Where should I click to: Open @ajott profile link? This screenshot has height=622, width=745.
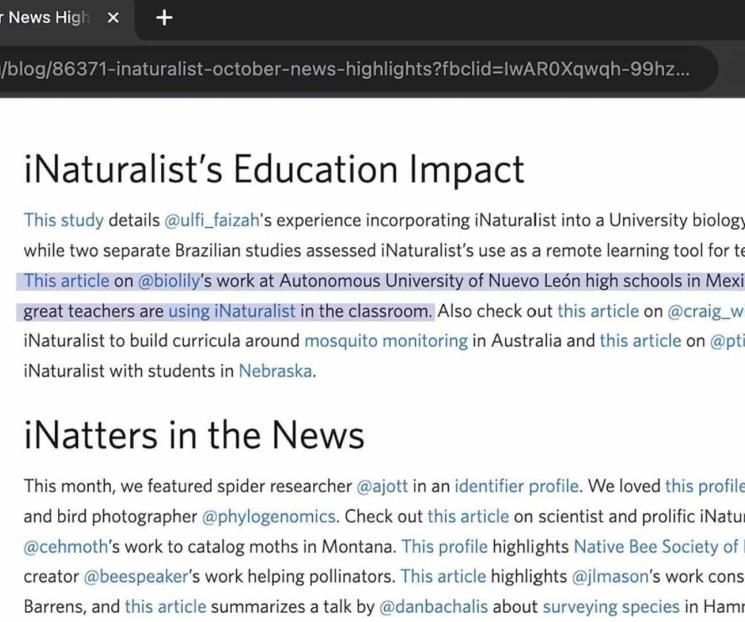[382, 486]
